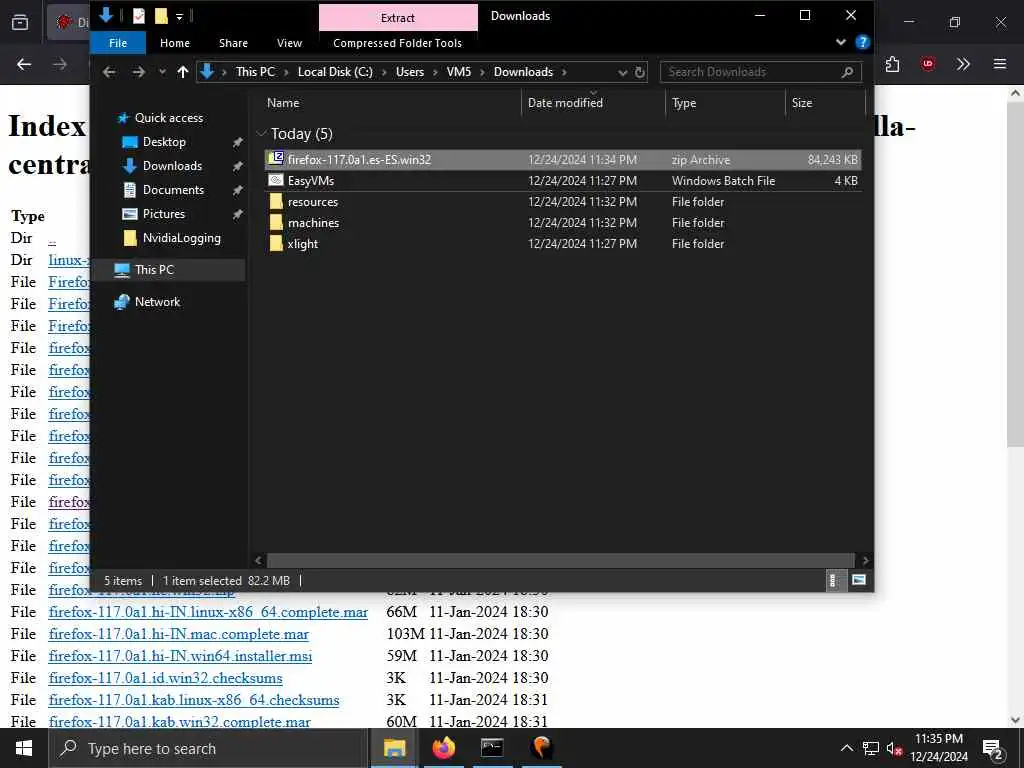The width and height of the screenshot is (1024, 768).
Task: Go forward in File Explorer
Action: click(x=138, y=72)
